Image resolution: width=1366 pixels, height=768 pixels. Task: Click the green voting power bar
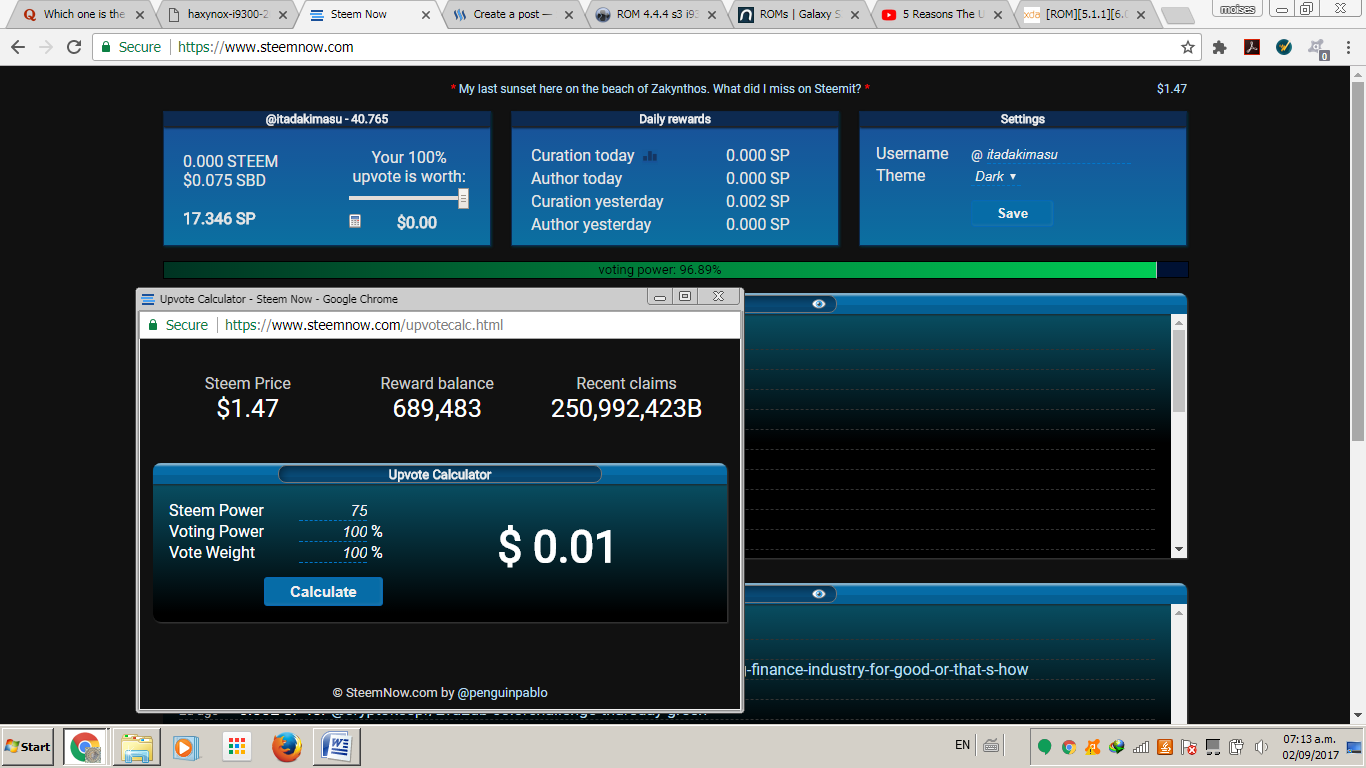(660, 270)
